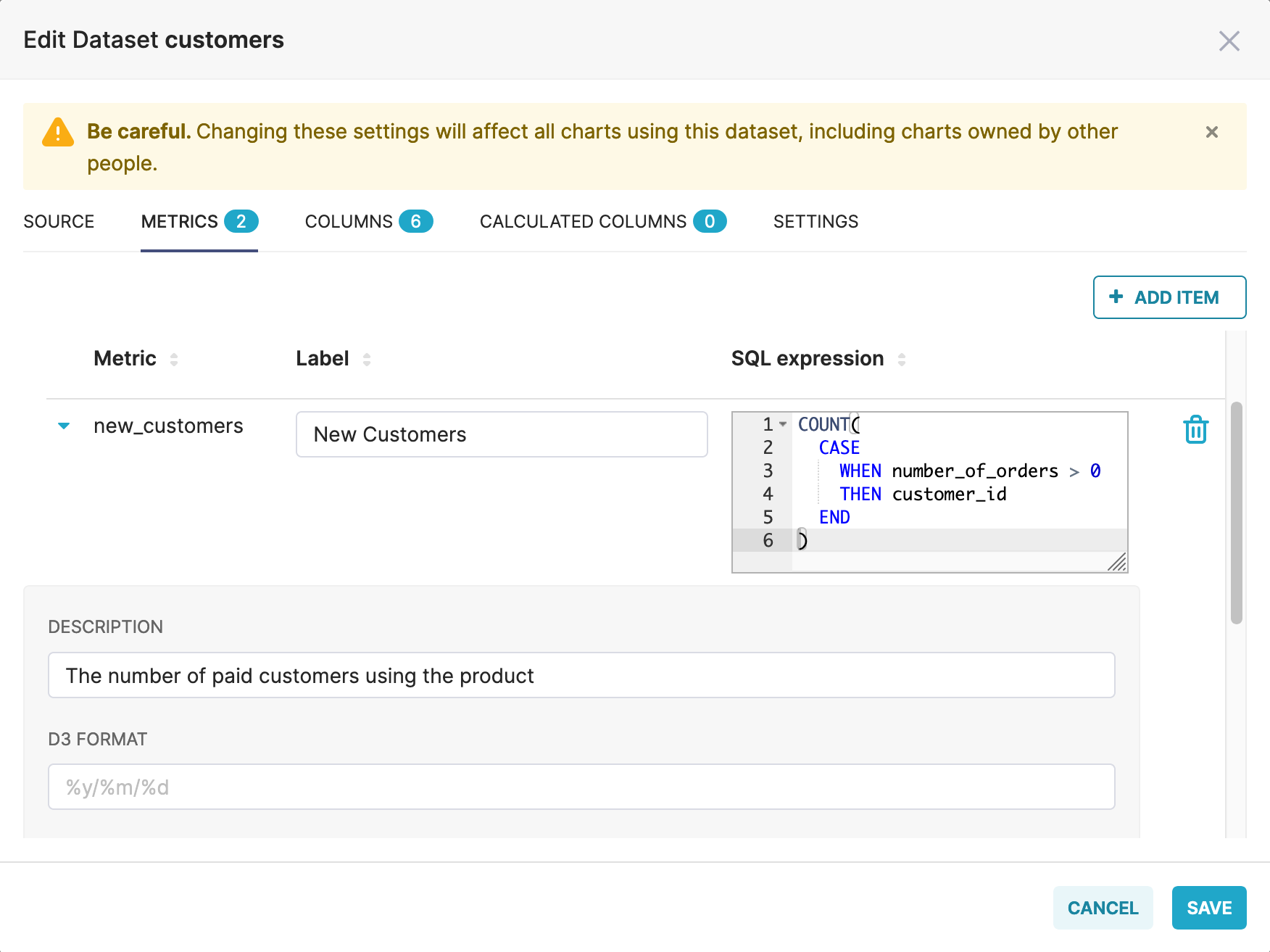The height and width of the screenshot is (952, 1270).
Task: Close the Edit Dataset dialog
Action: click(1229, 41)
